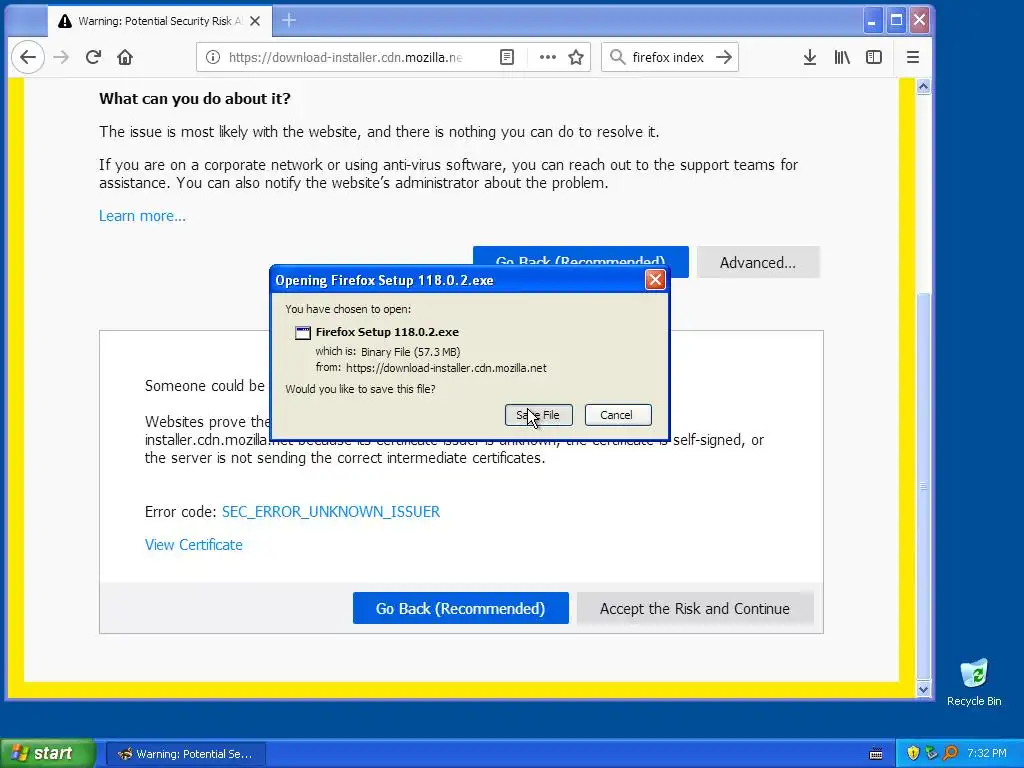The height and width of the screenshot is (768, 1024).
Task: Click the scrollbar up arrow
Action: pos(923,86)
